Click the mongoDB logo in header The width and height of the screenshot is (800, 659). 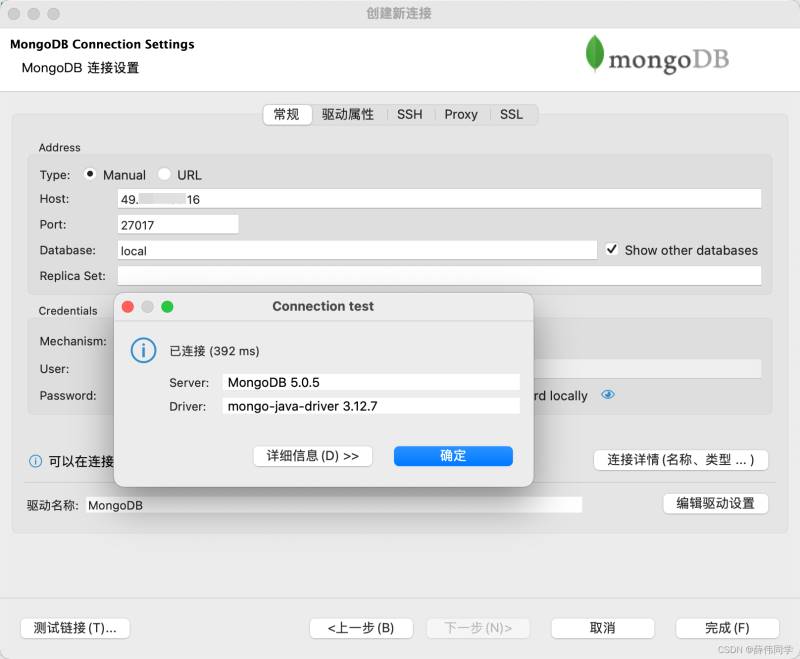(657, 55)
